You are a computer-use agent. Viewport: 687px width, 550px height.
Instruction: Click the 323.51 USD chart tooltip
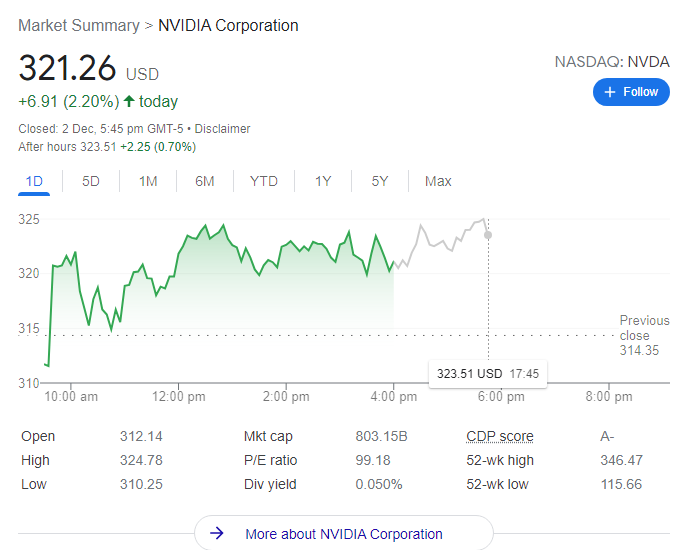coord(488,373)
